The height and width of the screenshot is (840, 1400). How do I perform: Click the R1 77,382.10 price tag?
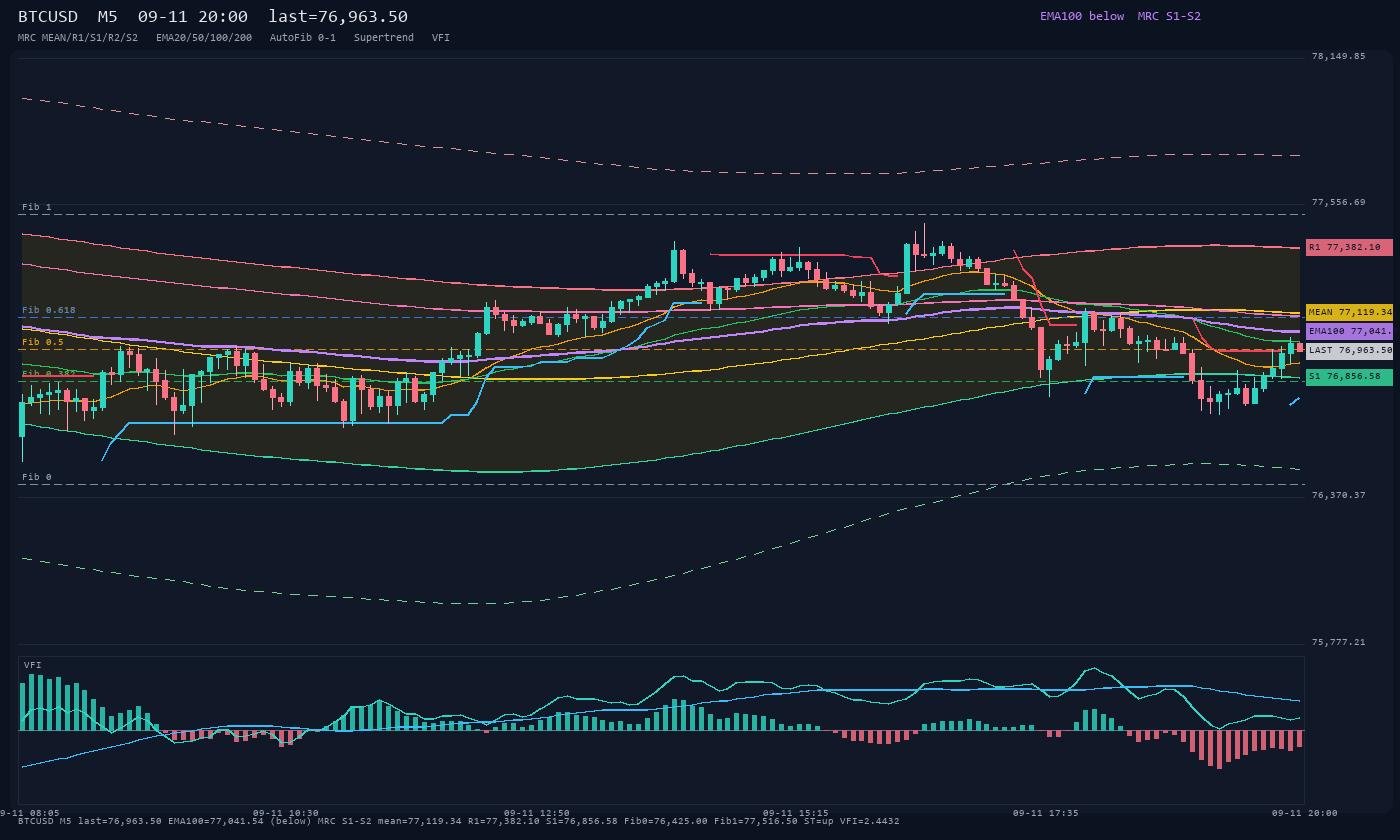pos(1349,247)
